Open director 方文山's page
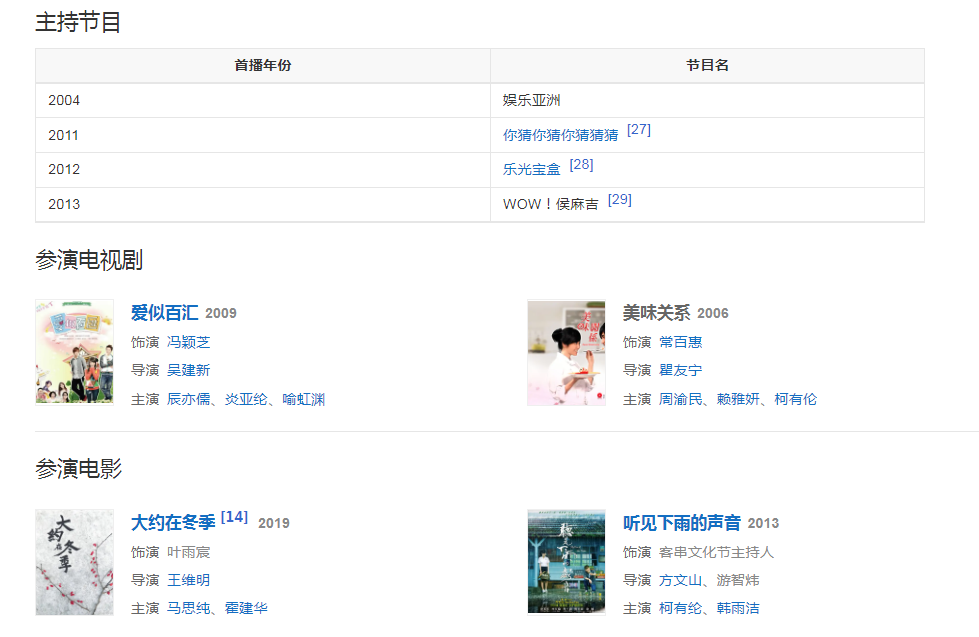This screenshot has height=637, width=979. [680, 580]
